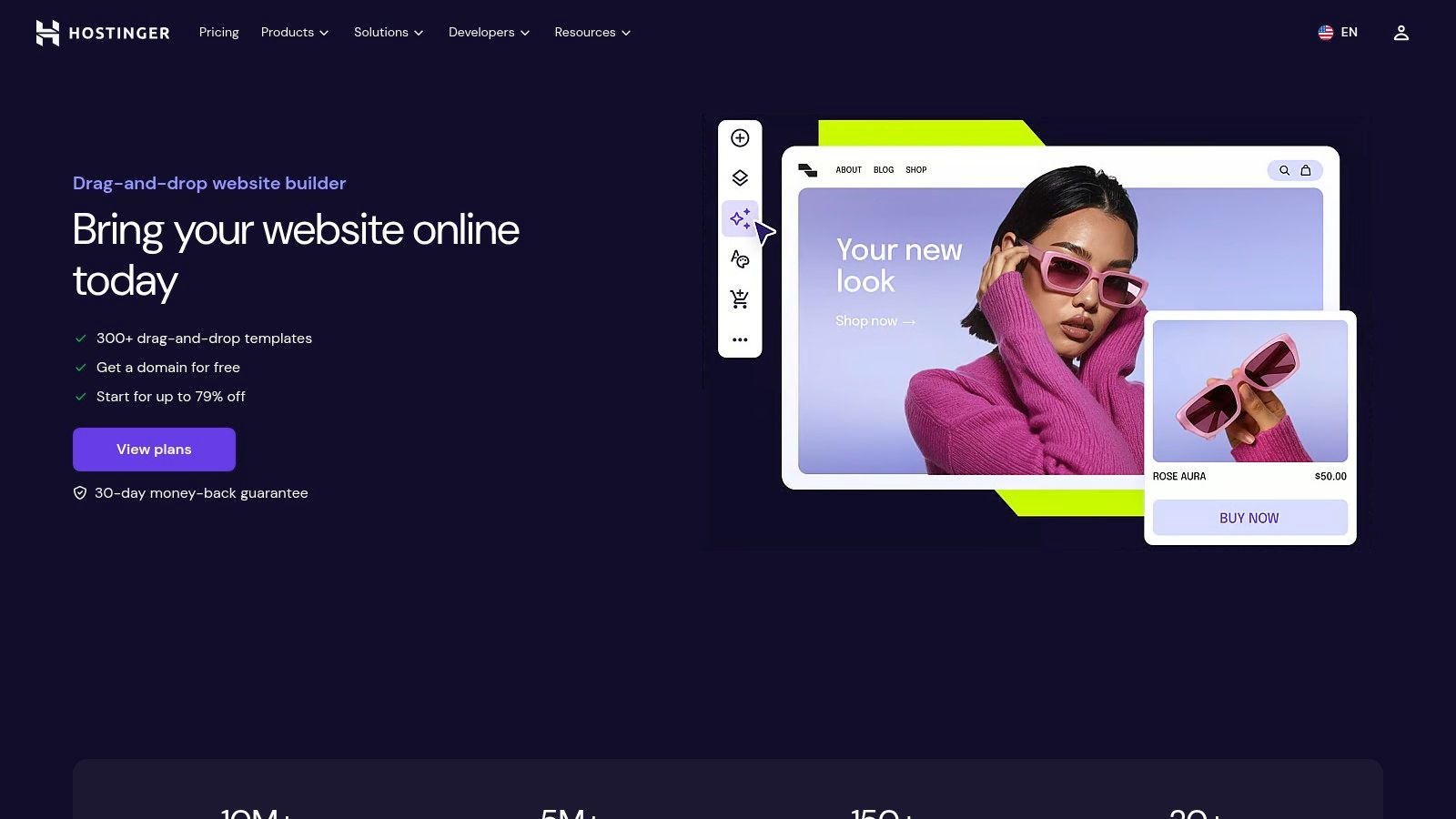Click the US flag language icon
Viewport: 1456px width, 819px height.
pos(1325,33)
